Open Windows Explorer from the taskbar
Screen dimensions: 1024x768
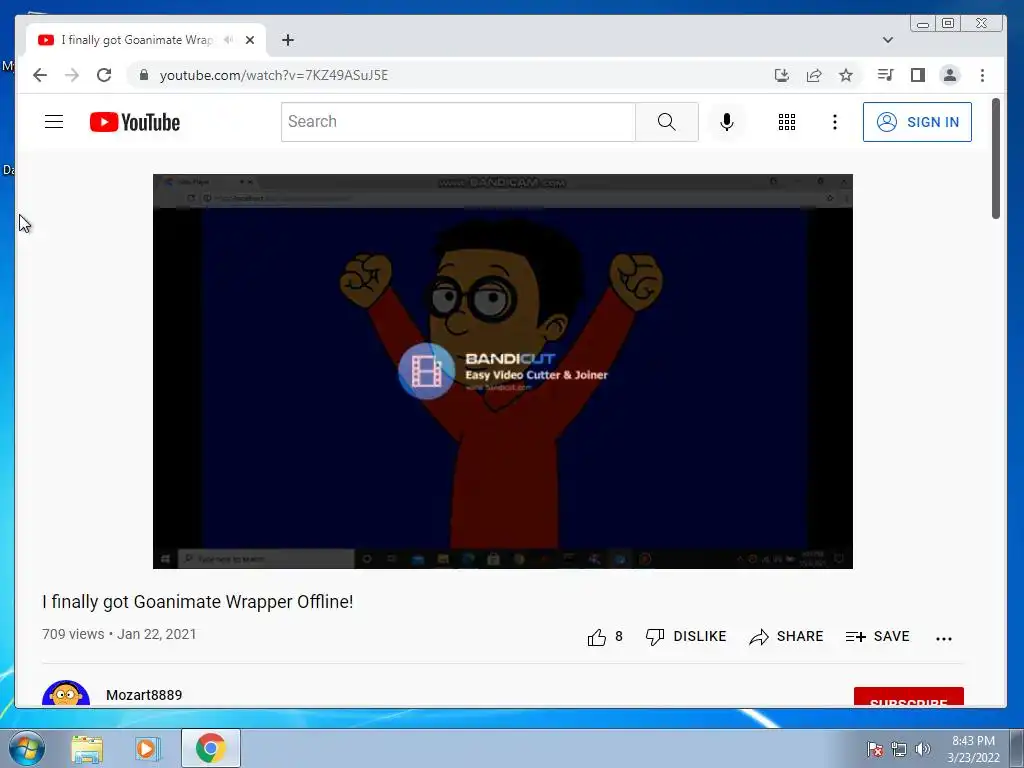click(87, 748)
